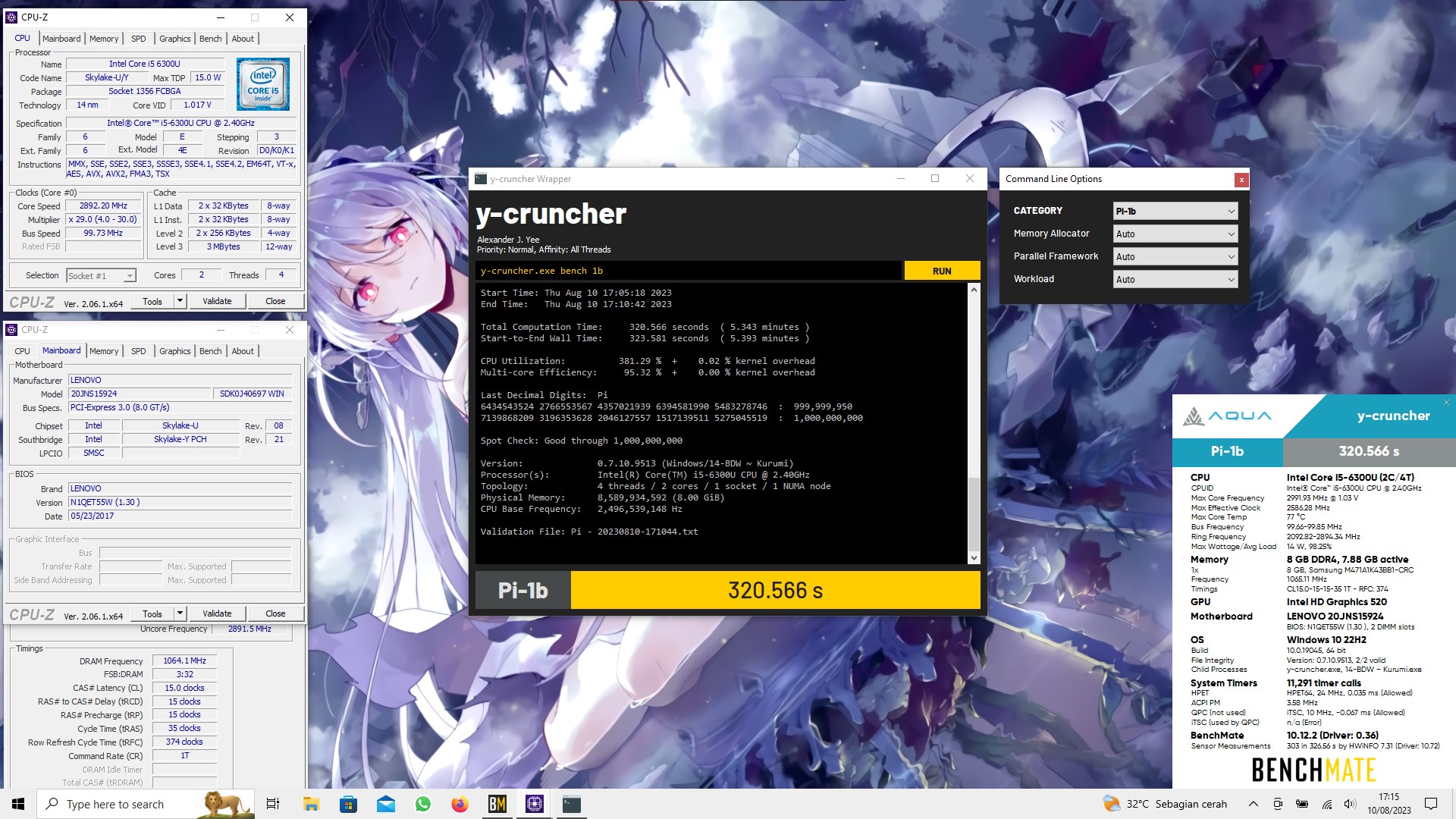The height and width of the screenshot is (819, 1456).
Task: Click Validate in second CPU-Z window
Action: [x=217, y=613]
